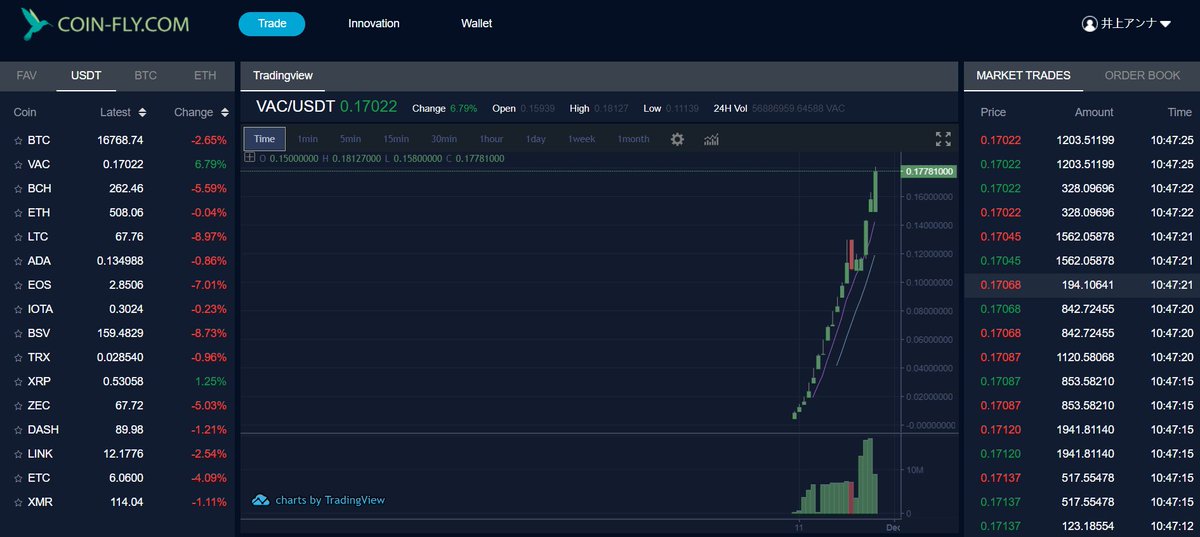1200x537 pixels.
Task: Click the 1120.58068 trade amount
Action: 1085,357
